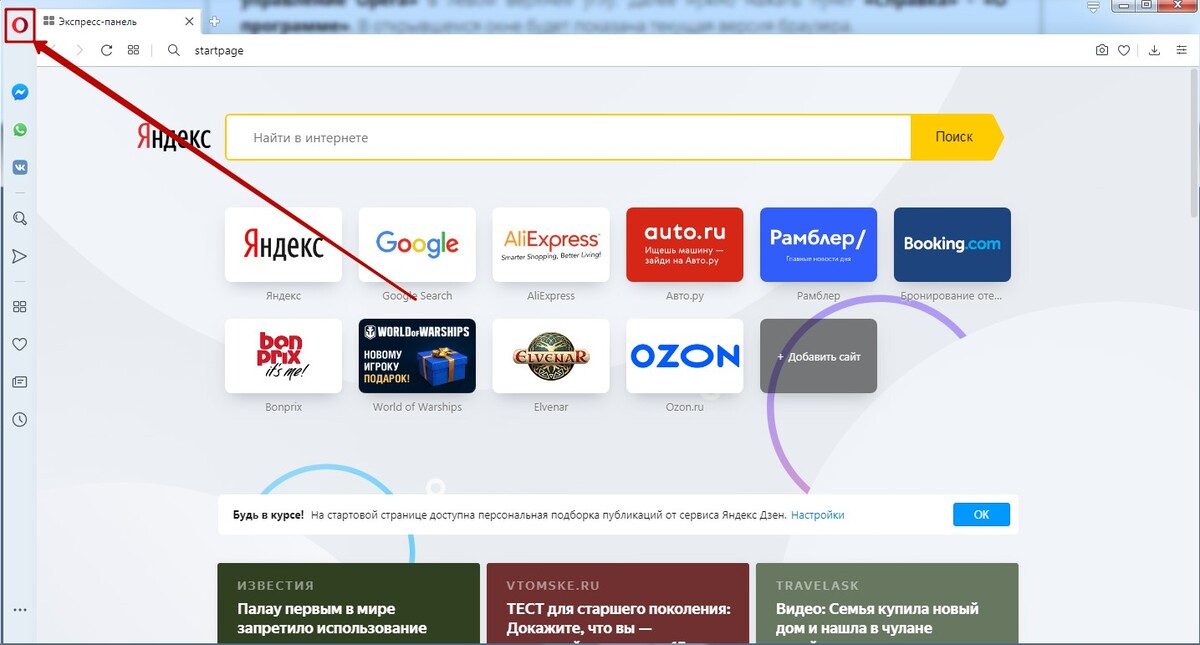Open the OZON speed dial tile
The height and width of the screenshot is (645, 1200).
click(x=685, y=356)
